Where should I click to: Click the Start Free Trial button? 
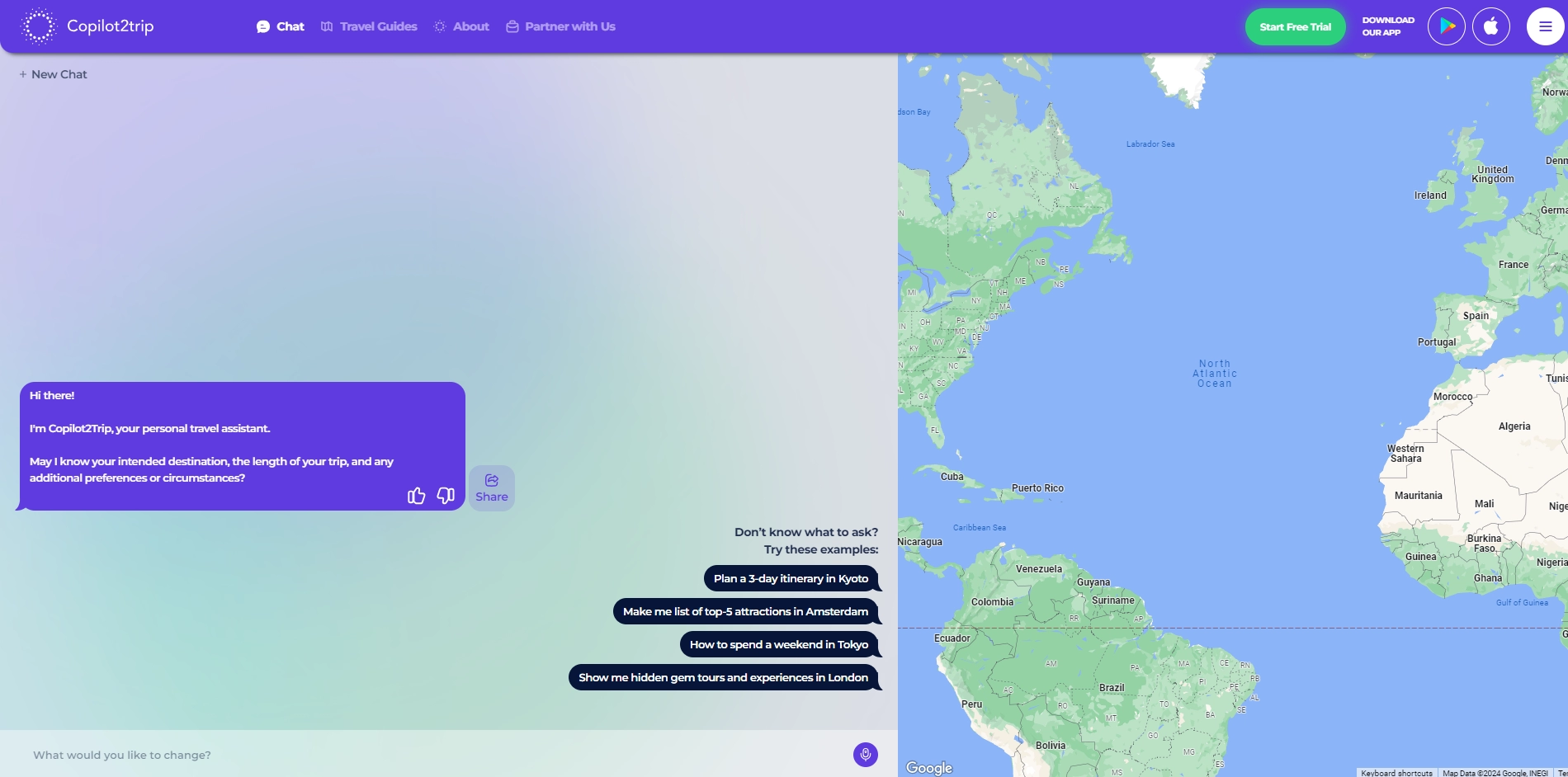click(1295, 26)
